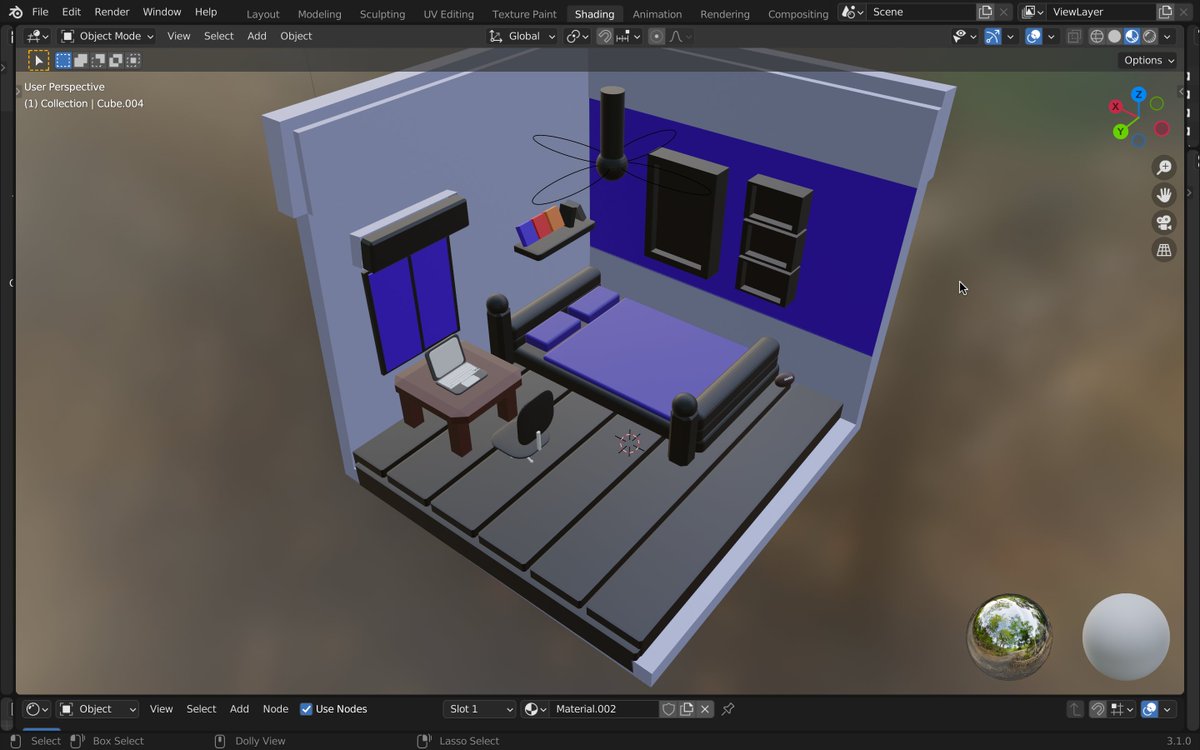1200x750 pixels.
Task: Open node editor Object shader type dropdown
Action: click(x=98, y=709)
